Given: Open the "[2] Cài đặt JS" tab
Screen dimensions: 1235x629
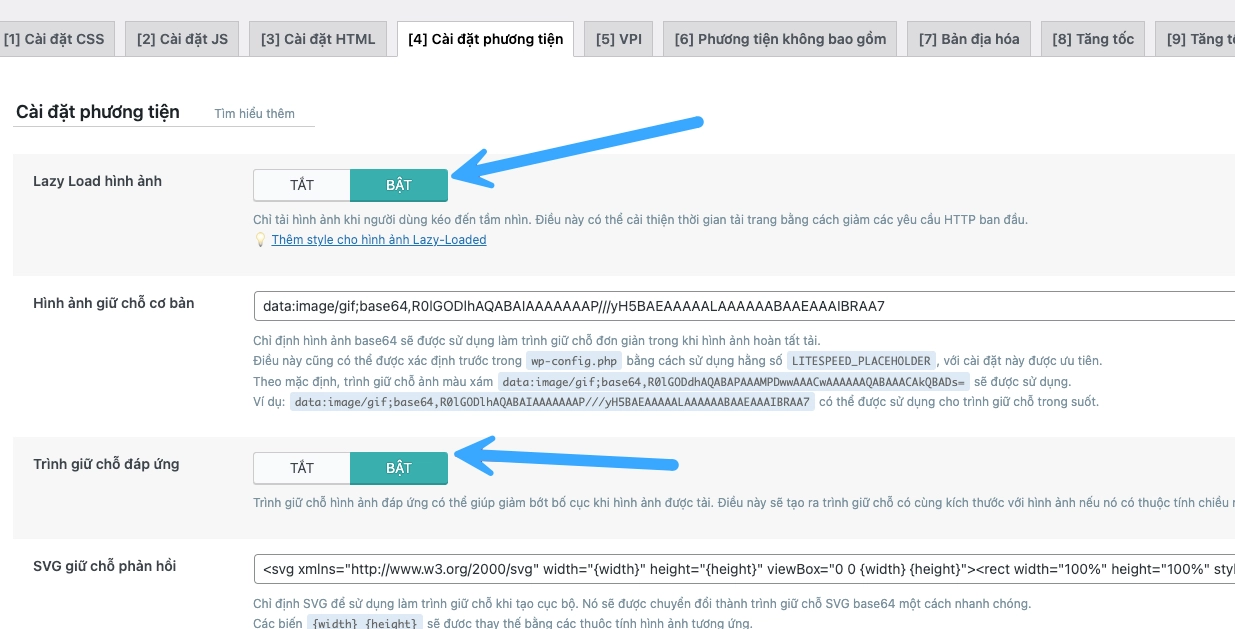Looking at the screenshot, I should click(x=181, y=38).
